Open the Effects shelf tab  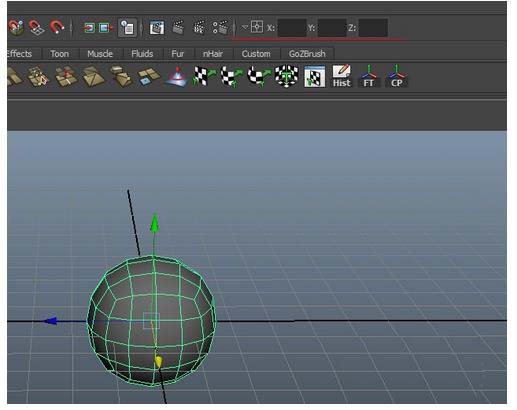(21, 54)
